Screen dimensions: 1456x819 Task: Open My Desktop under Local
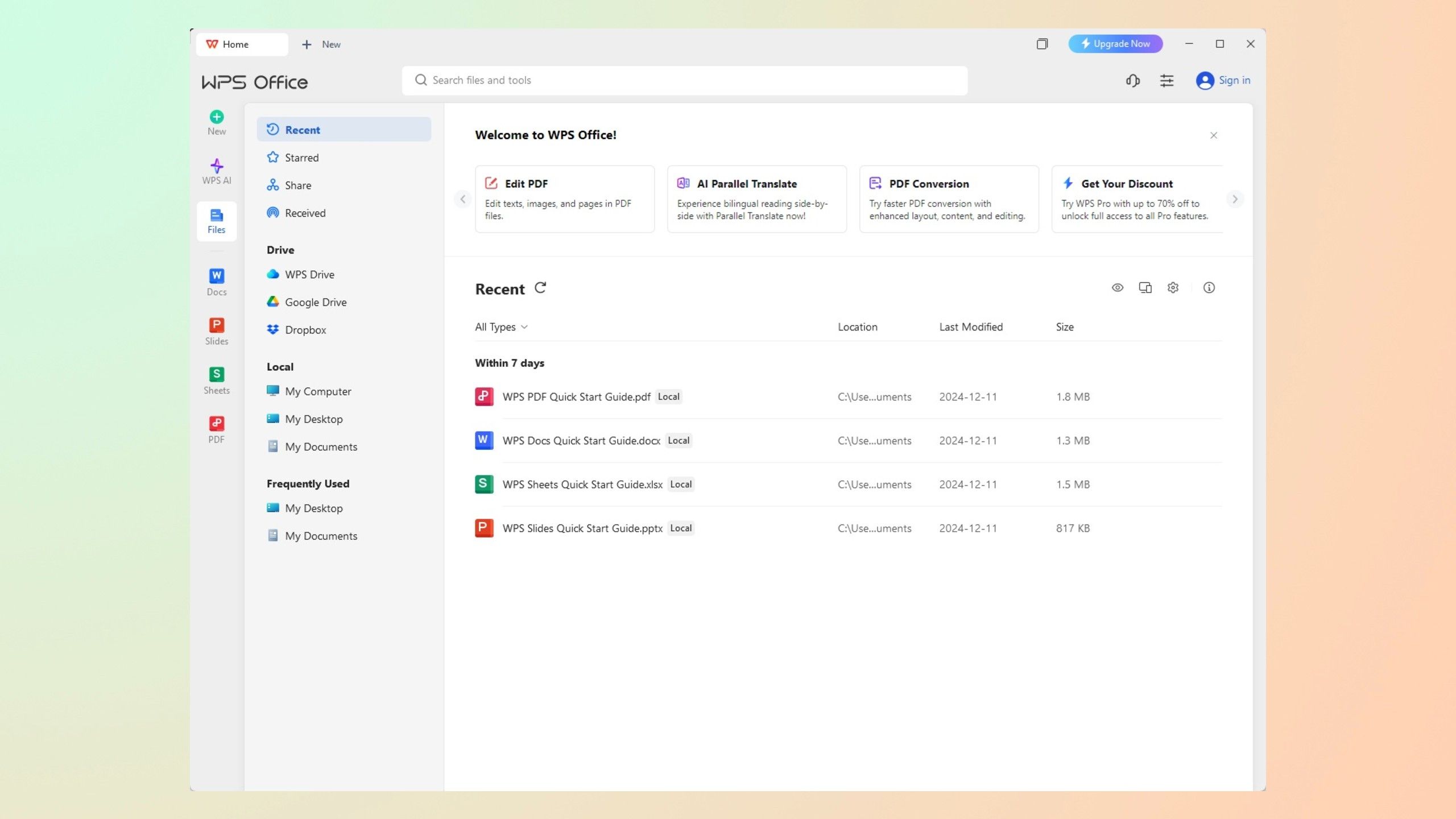pyautogui.click(x=344, y=419)
